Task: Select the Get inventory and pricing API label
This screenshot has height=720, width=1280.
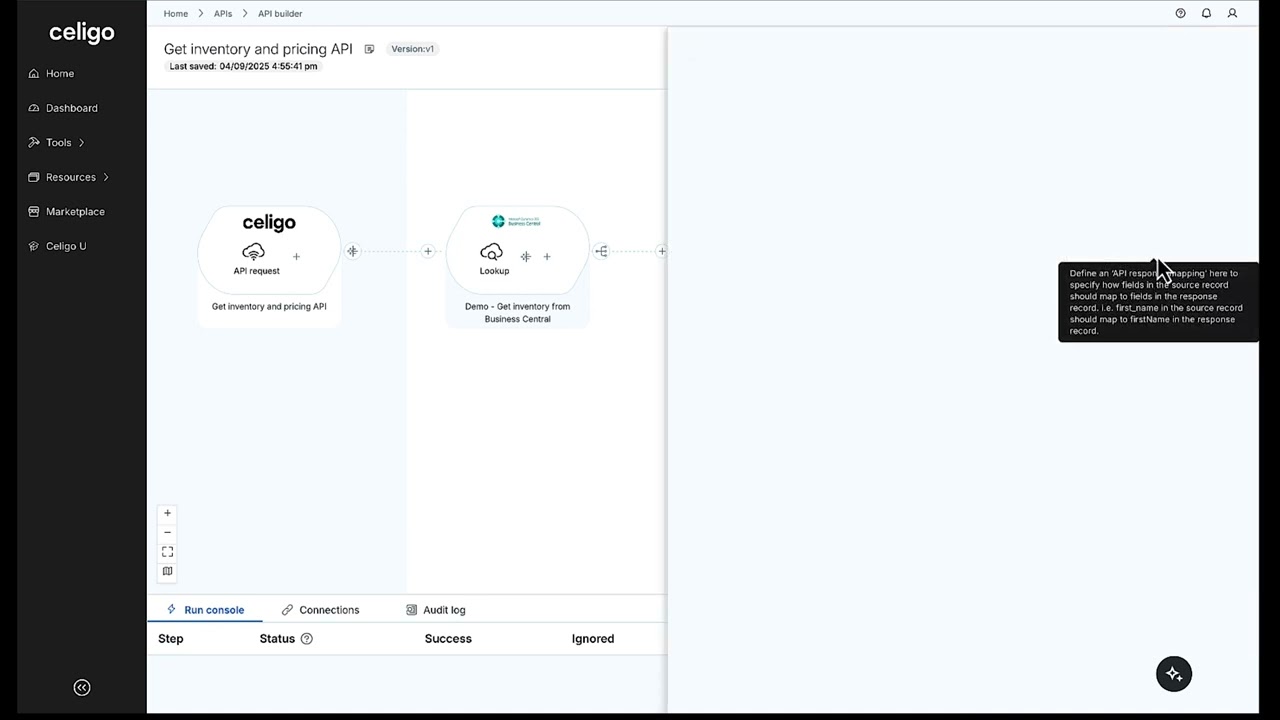Action: pyautogui.click(x=269, y=307)
